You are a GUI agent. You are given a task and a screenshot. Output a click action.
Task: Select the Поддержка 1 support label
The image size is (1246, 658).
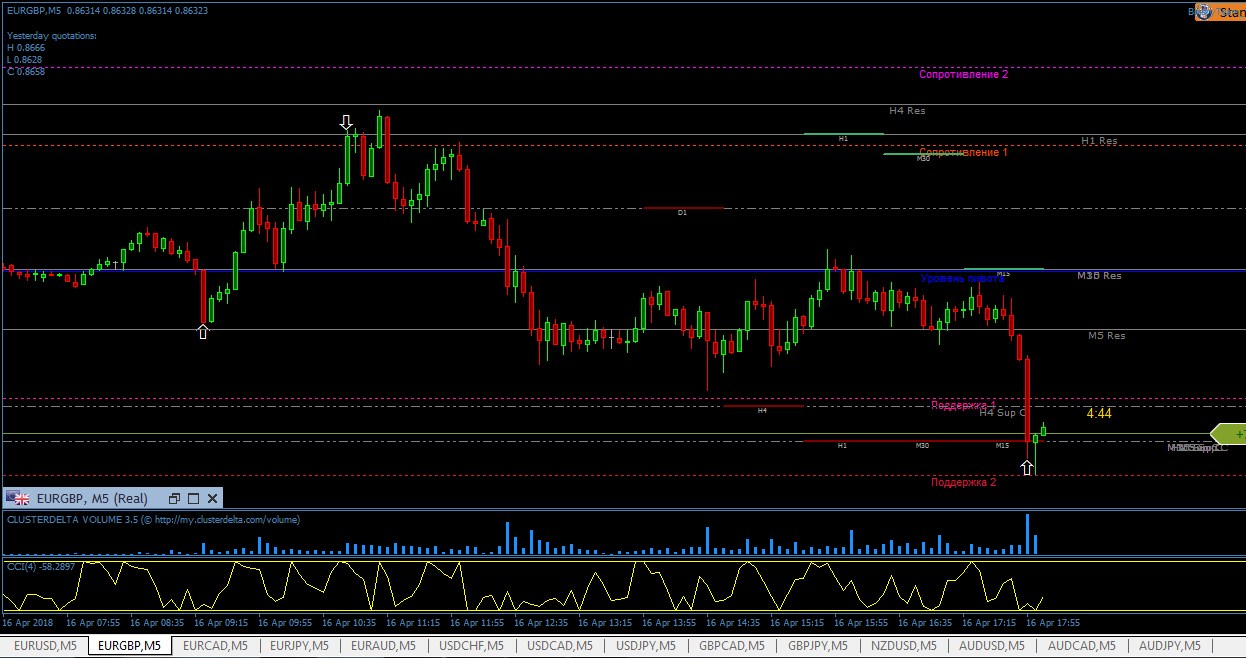pos(963,404)
